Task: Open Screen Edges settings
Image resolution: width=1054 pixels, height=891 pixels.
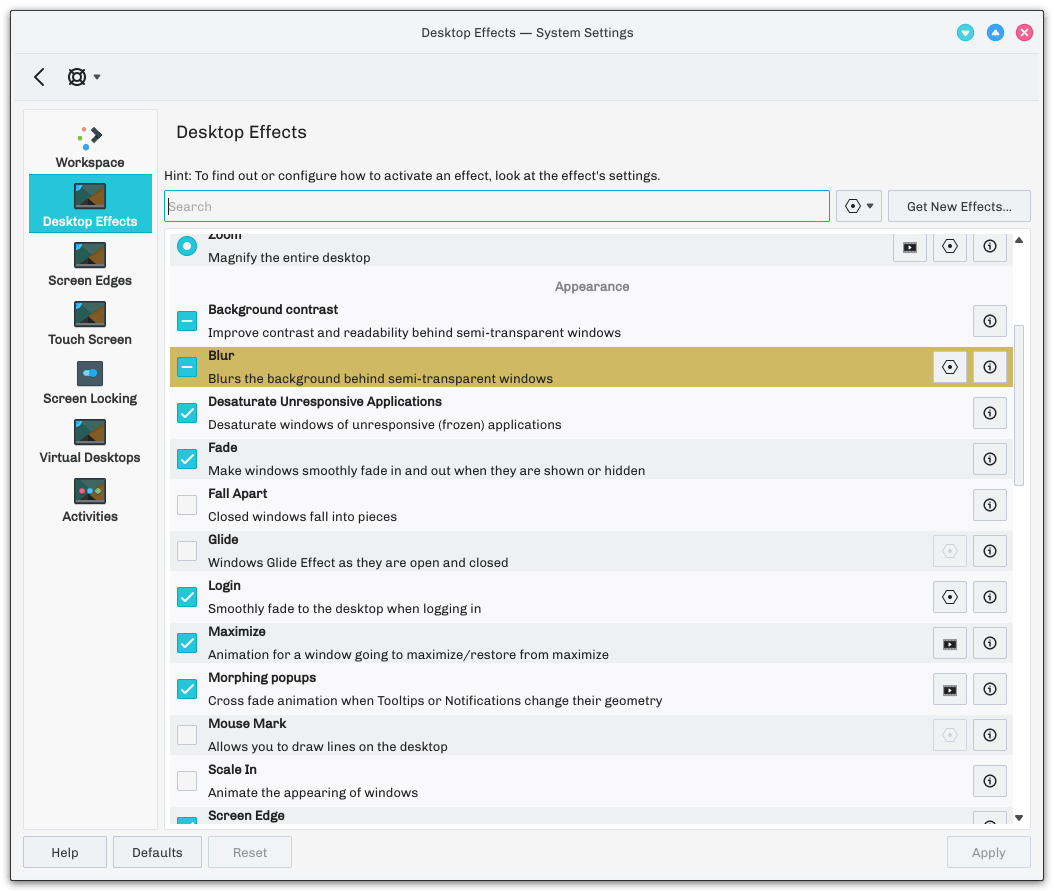Action: (x=90, y=263)
